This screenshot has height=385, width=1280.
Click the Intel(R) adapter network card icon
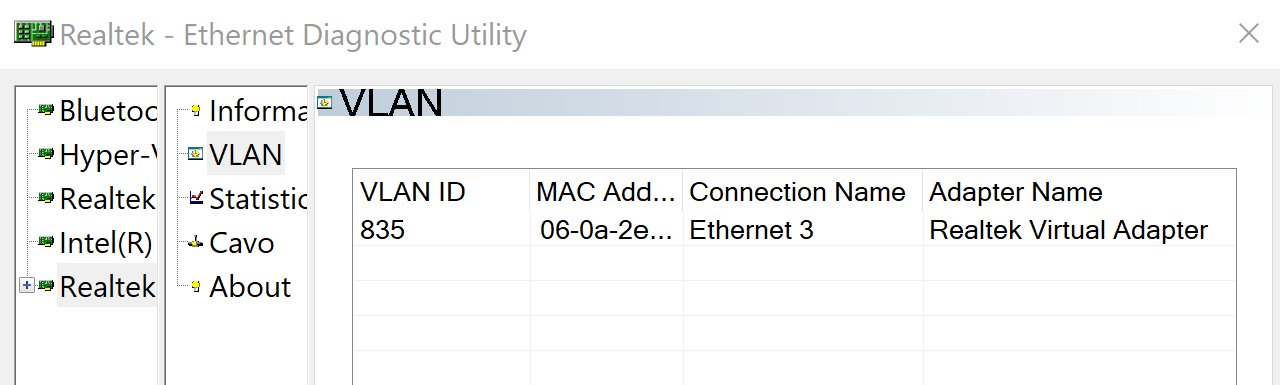click(45, 241)
